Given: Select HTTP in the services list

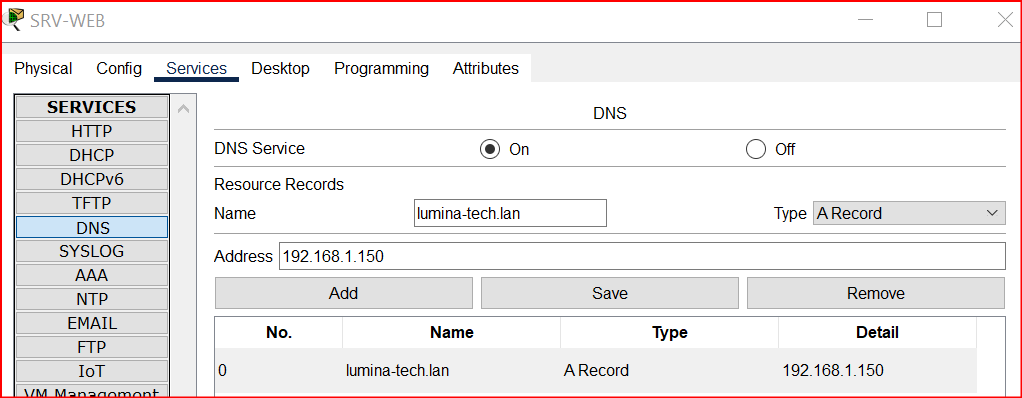Looking at the screenshot, I should (92, 131).
